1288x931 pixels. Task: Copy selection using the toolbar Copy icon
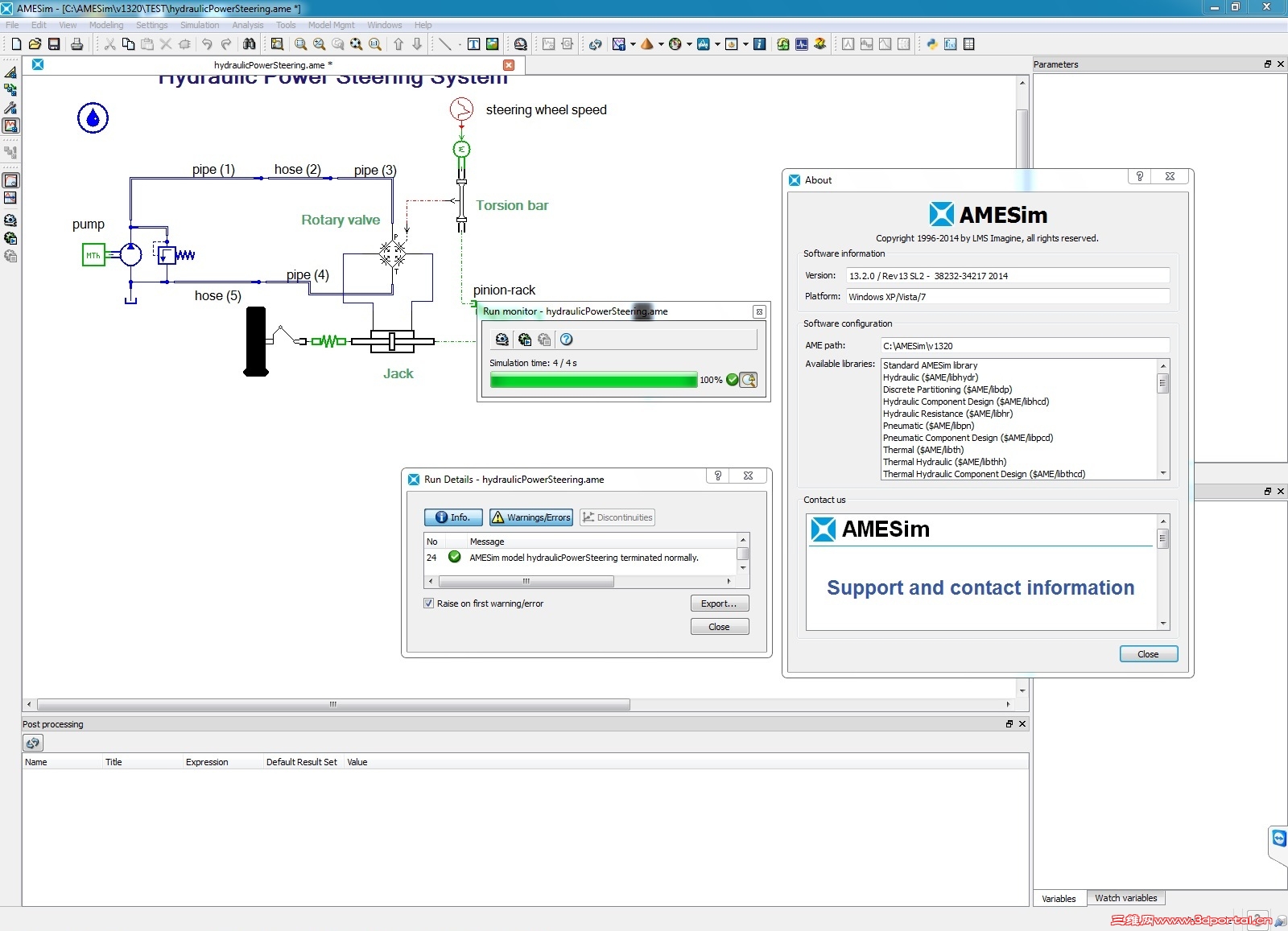(x=128, y=44)
